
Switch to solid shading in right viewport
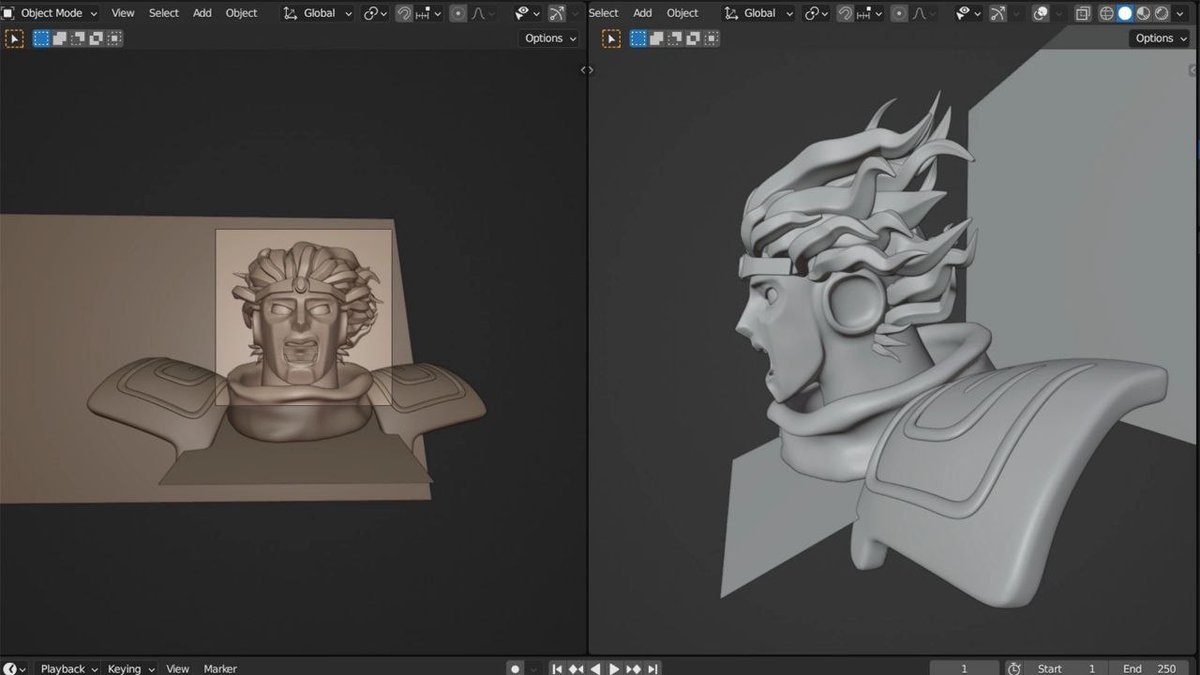click(x=1125, y=13)
